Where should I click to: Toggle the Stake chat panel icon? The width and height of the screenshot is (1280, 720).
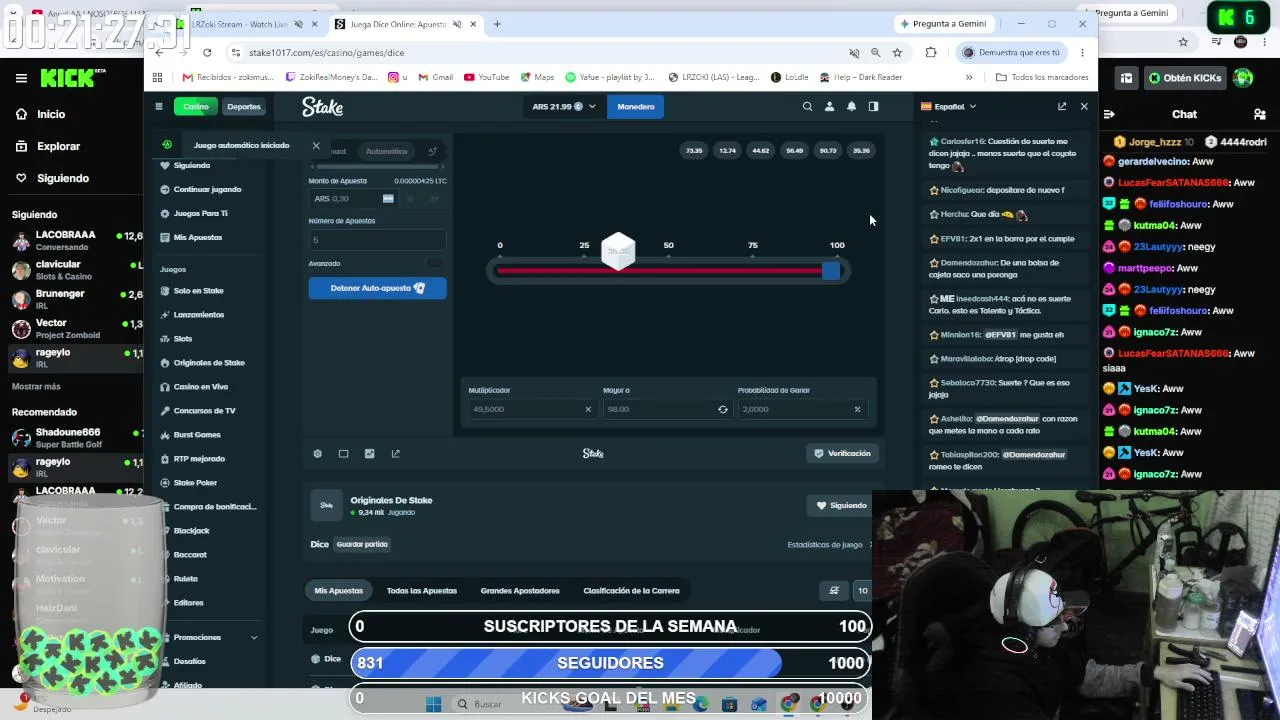pyautogui.click(x=873, y=106)
